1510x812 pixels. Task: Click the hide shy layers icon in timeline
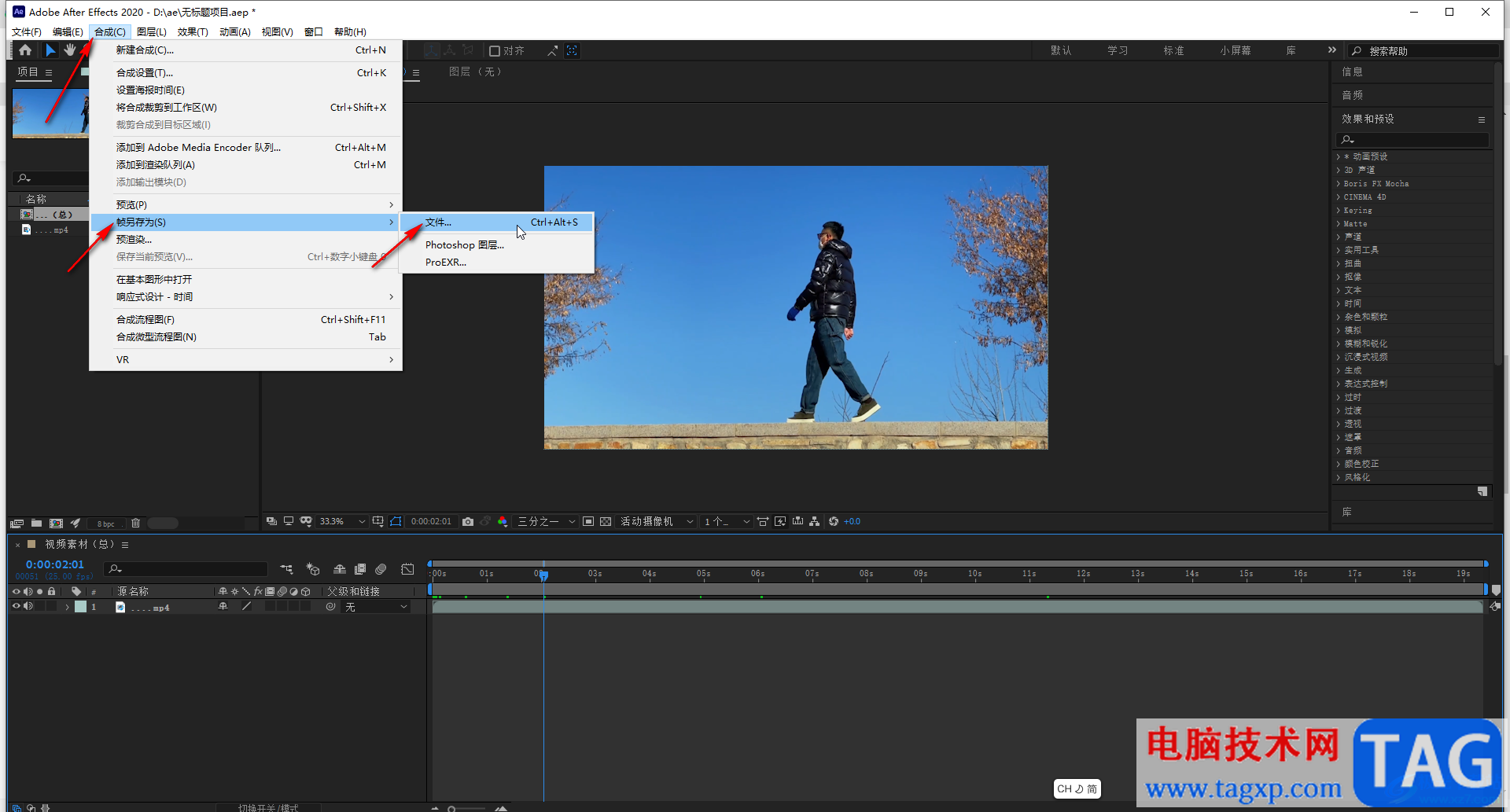(340, 569)
